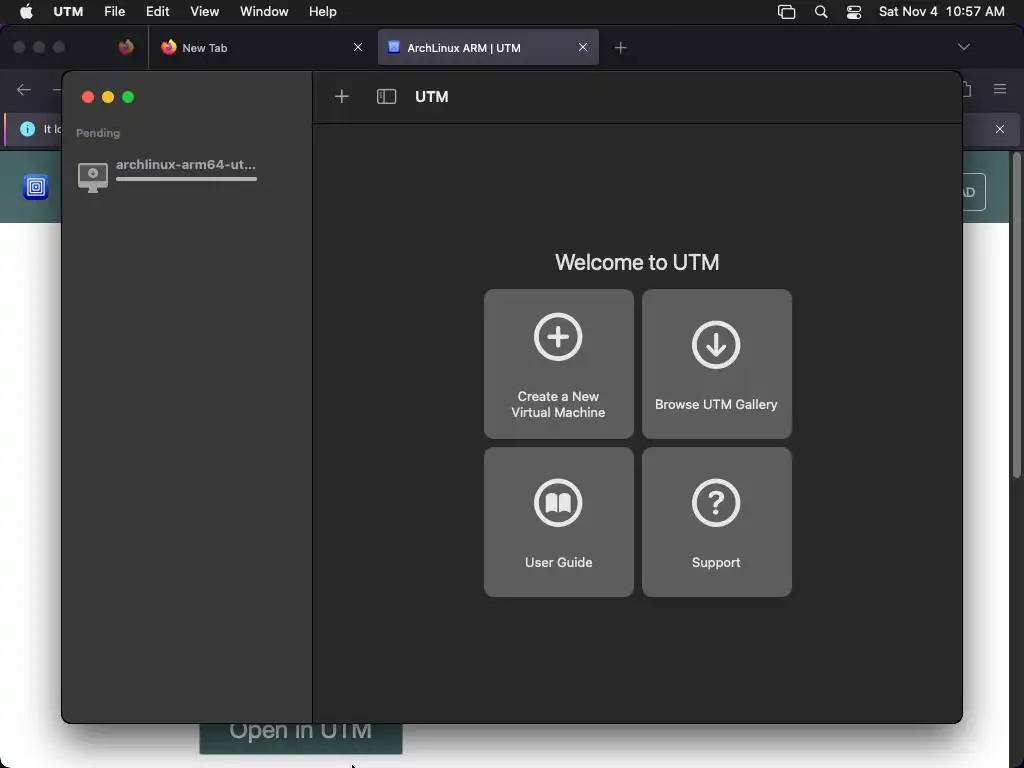Click the UTM site logo in Firefox page
1024x768 pixels.
click(36, 187)
